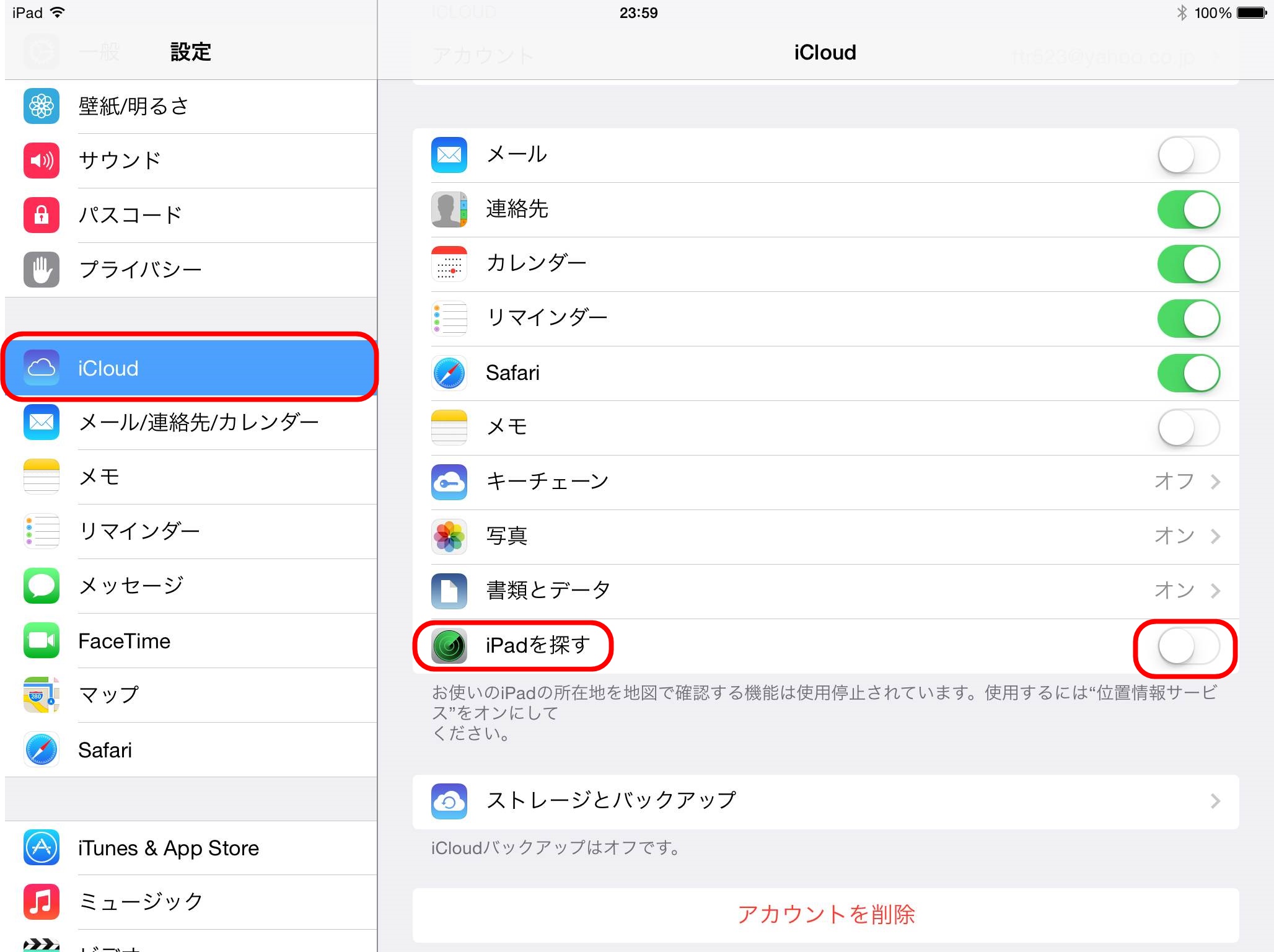This screenshot has width=1274, height=952.
Task: Select 壁紙/明るさ in settings list
Action: pos(191,107)
